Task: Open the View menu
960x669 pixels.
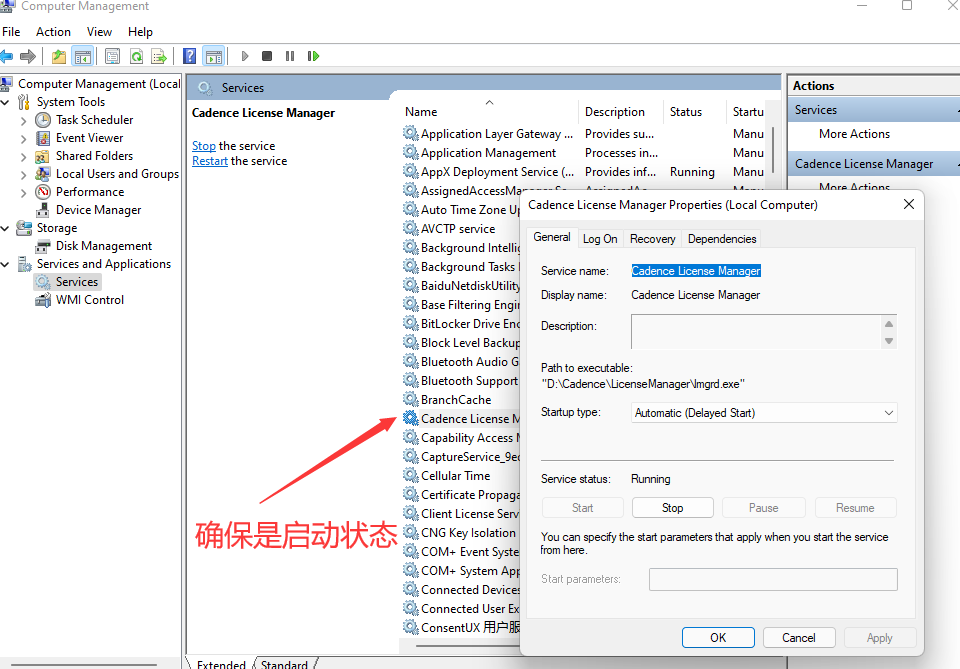Action: [99, 32]
